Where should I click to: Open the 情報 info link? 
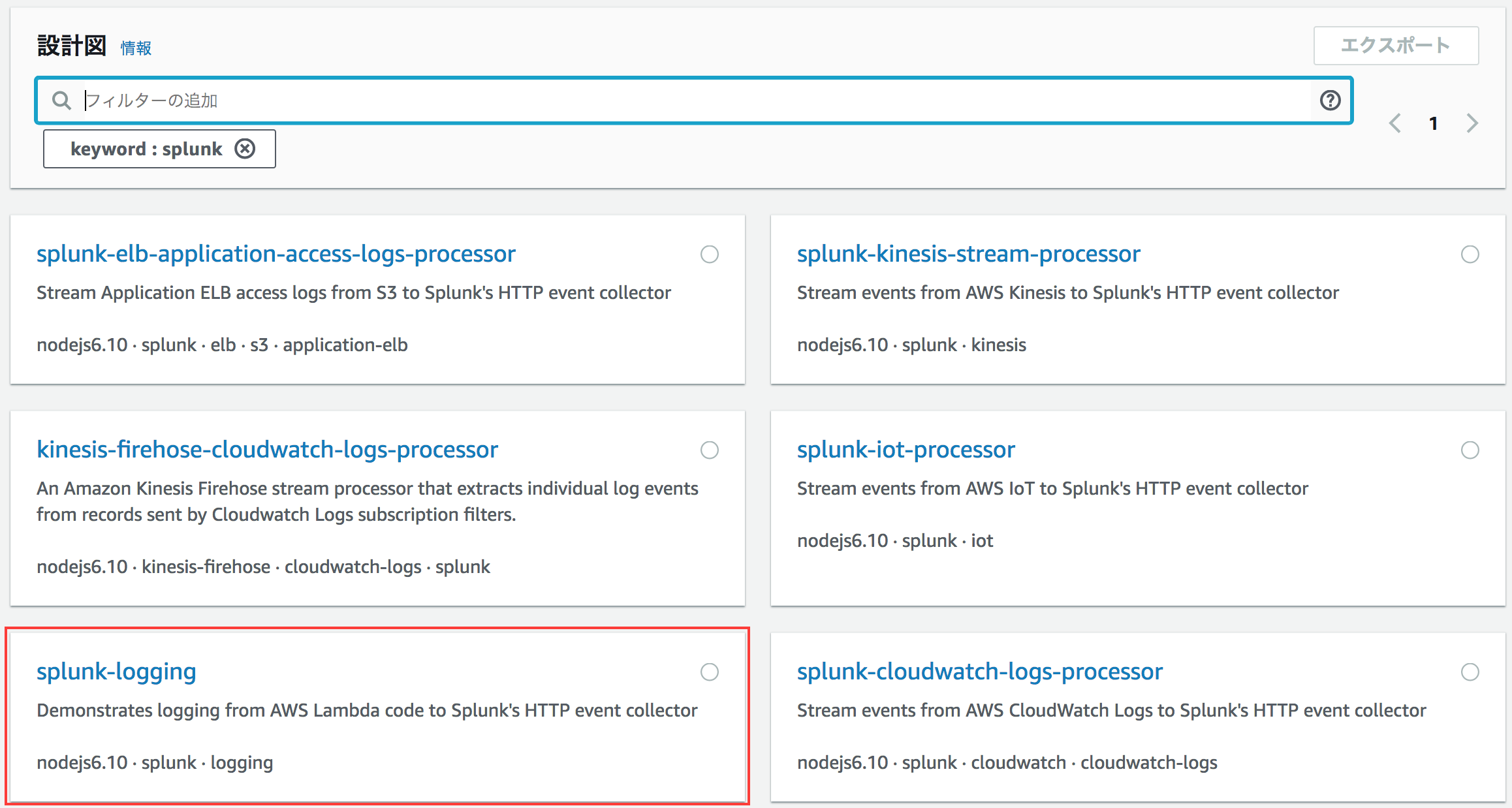[x=136, y=48]
